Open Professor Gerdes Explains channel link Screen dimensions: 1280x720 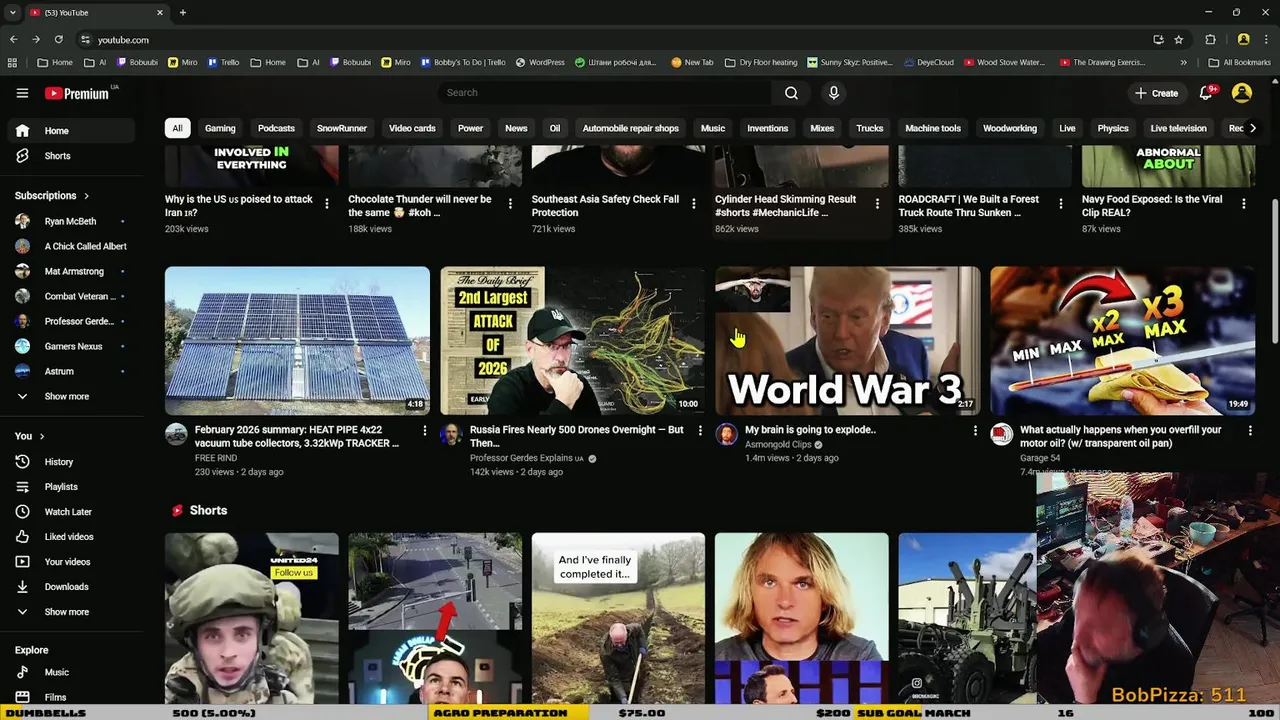click(x=527, y=458)
